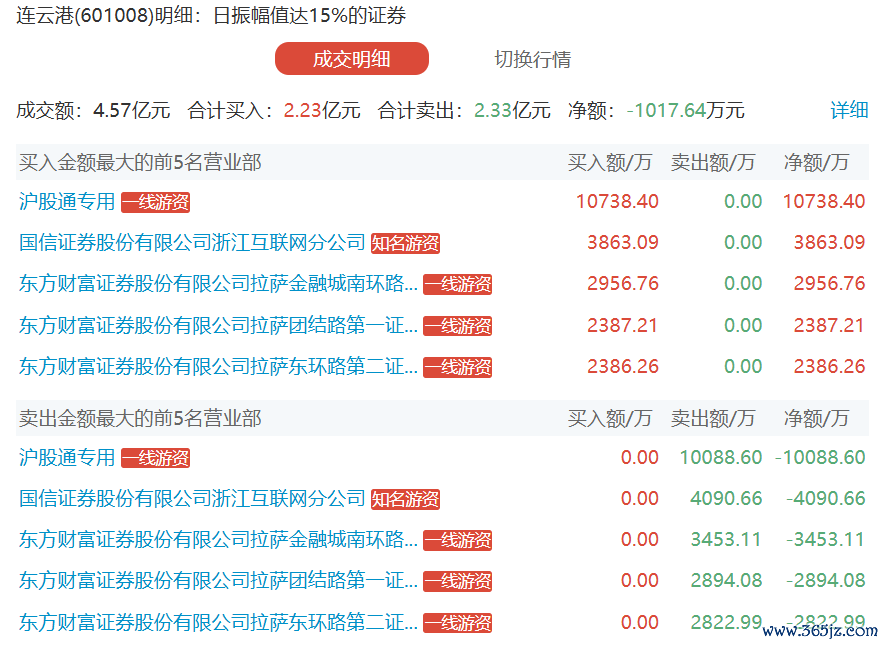Open the 详细 link
Viewport: 885px width, 646px height.
click(x=849, y=110)
